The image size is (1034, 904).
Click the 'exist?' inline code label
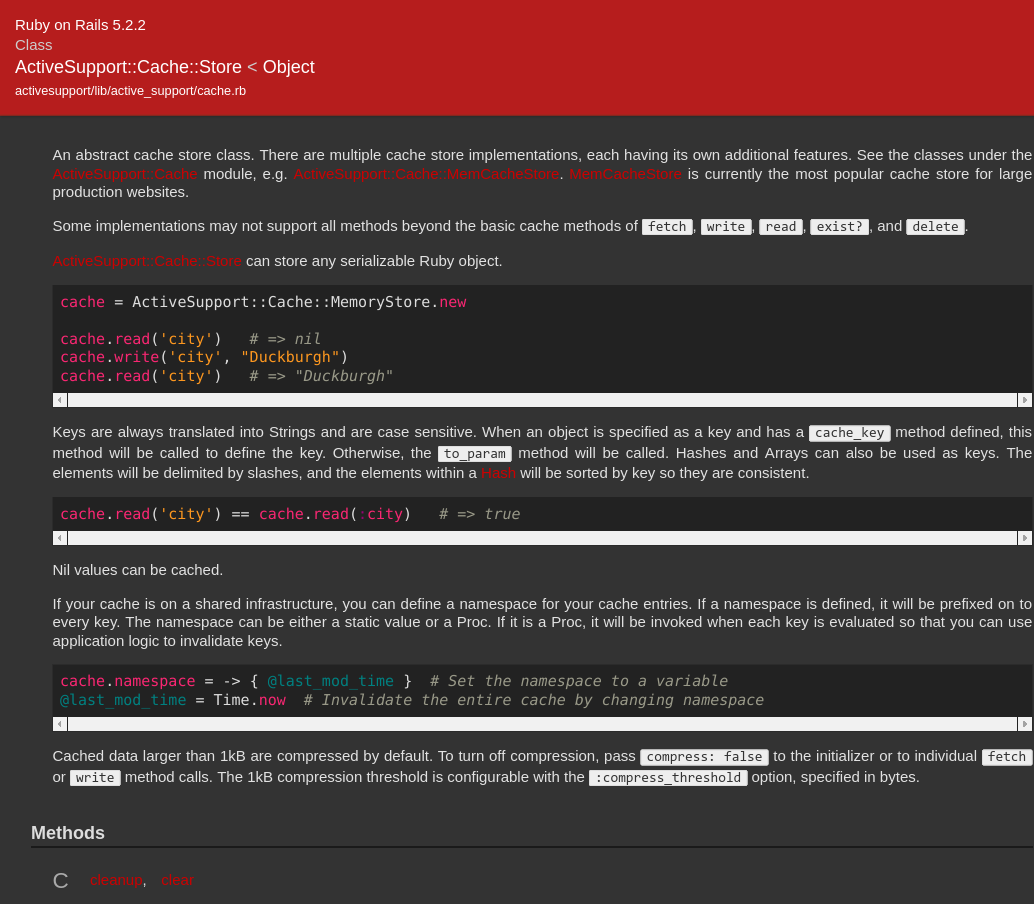[x=839, y=227]
